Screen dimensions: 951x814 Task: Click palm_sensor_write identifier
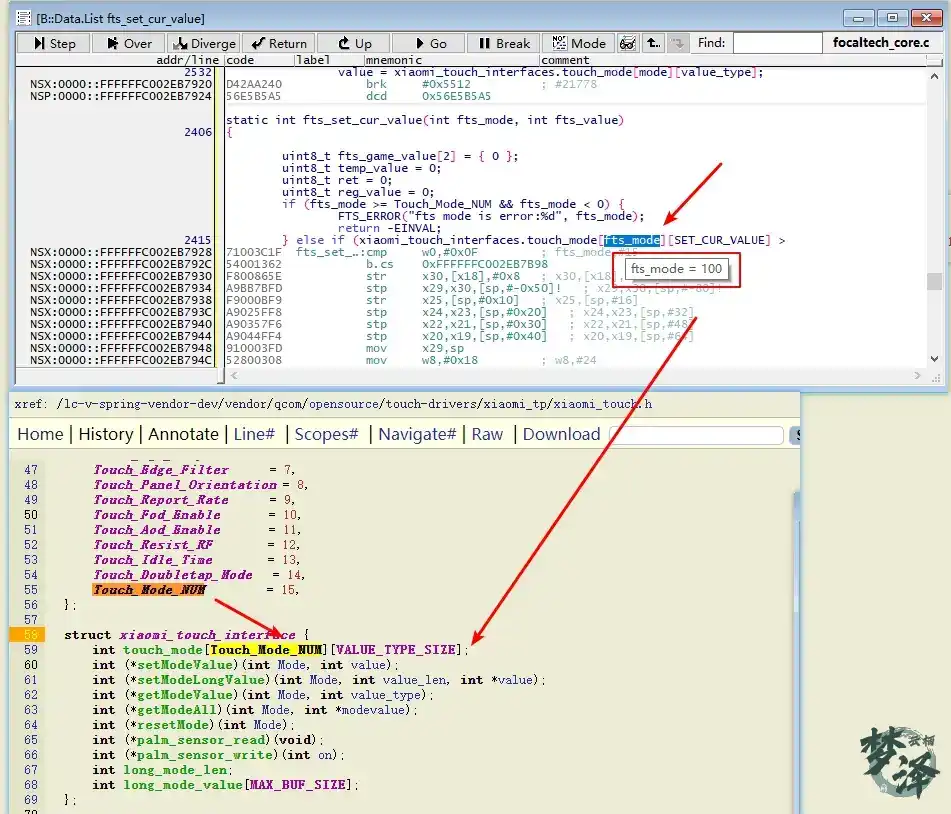tap(205, 755)
